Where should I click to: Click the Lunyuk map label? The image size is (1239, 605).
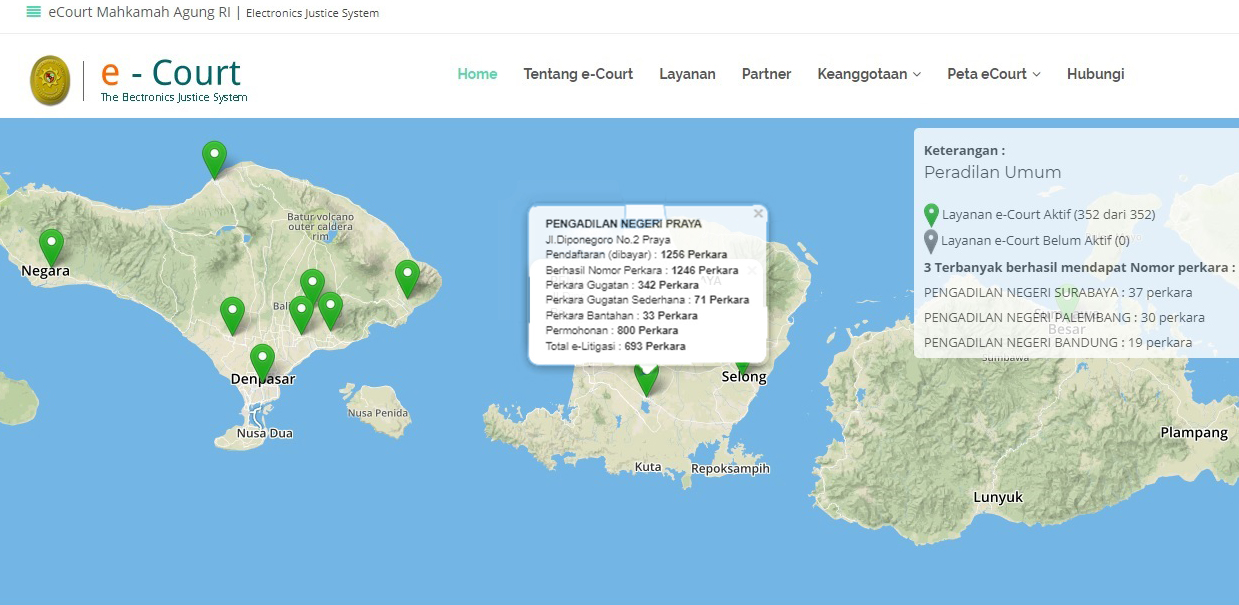[x=998, y=497]
